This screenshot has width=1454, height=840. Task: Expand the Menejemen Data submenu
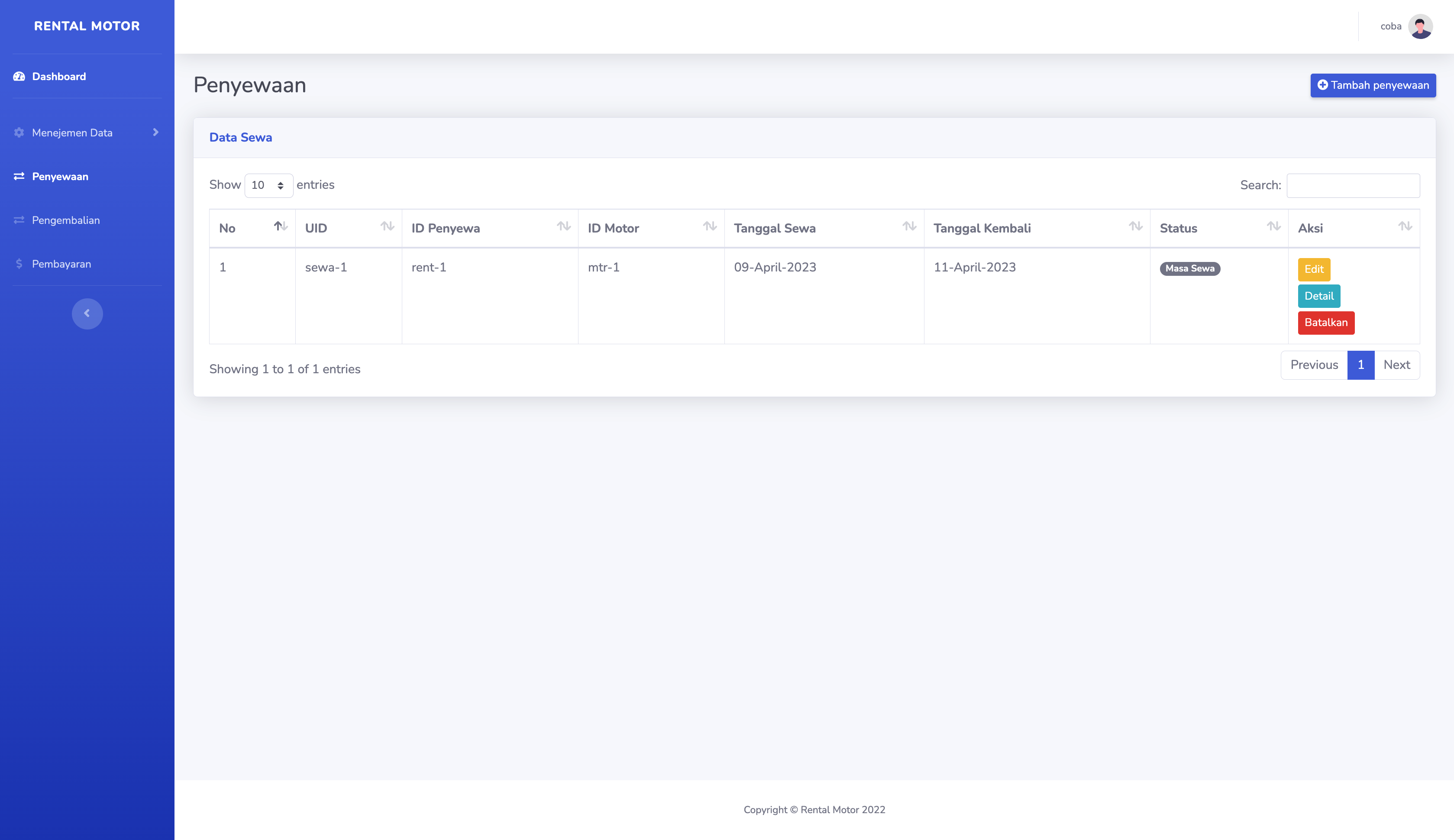pos(72,132)
